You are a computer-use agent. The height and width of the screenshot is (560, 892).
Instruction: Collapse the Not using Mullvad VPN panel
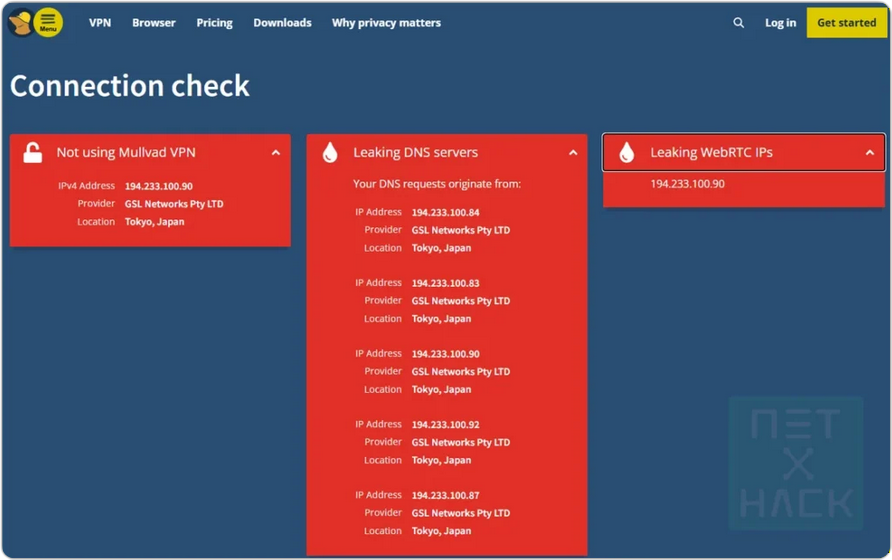point(276,153)
